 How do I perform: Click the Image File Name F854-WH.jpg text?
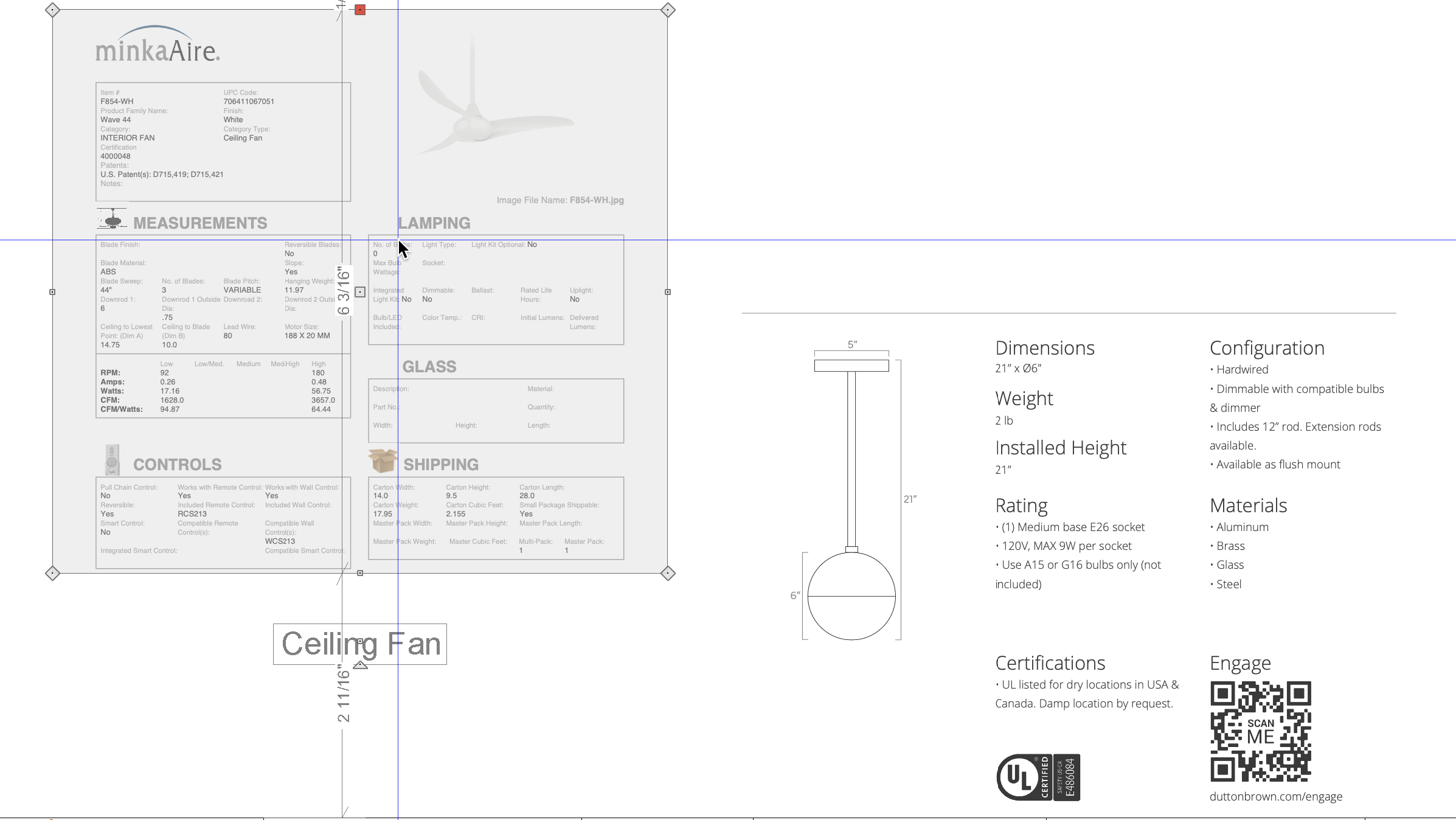[560, 200]
